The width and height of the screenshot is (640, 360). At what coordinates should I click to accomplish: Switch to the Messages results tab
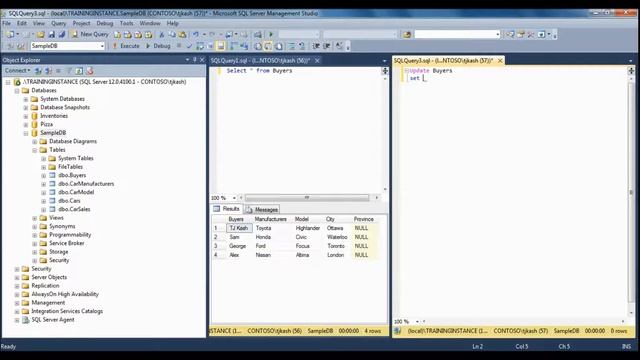click(262, 209)
